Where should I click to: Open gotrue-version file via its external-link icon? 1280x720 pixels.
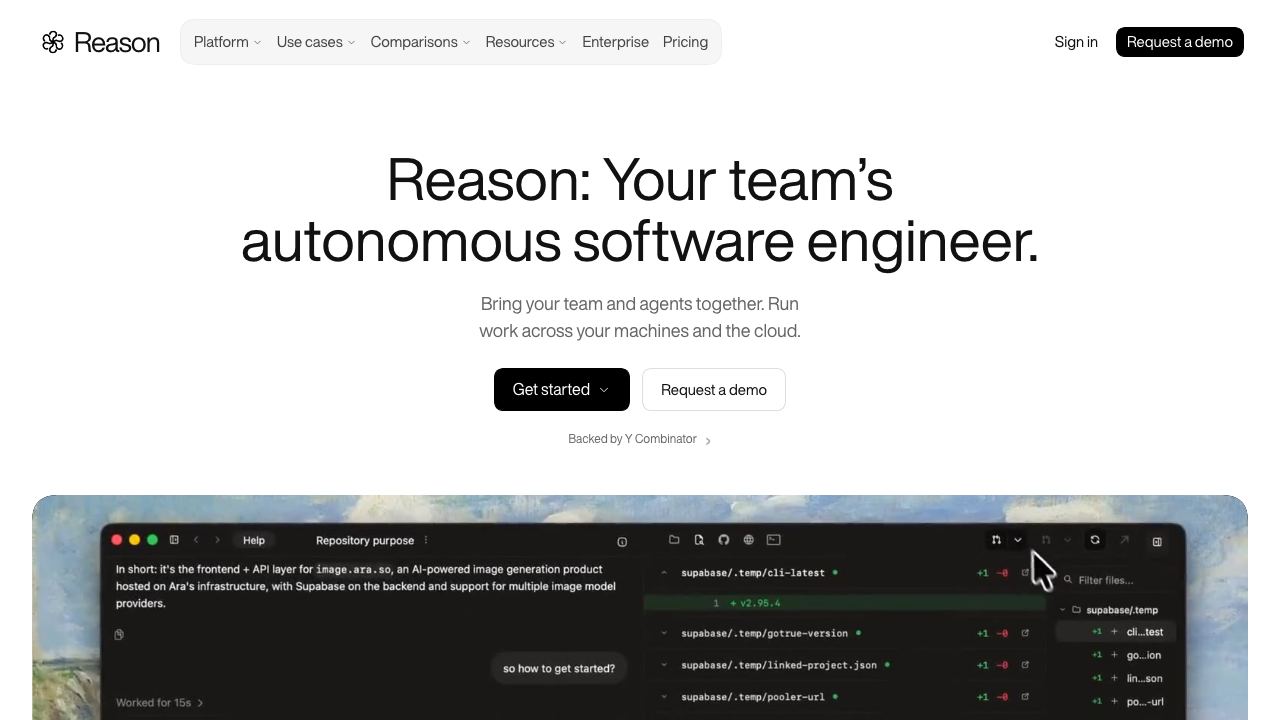pos(1025,633)
